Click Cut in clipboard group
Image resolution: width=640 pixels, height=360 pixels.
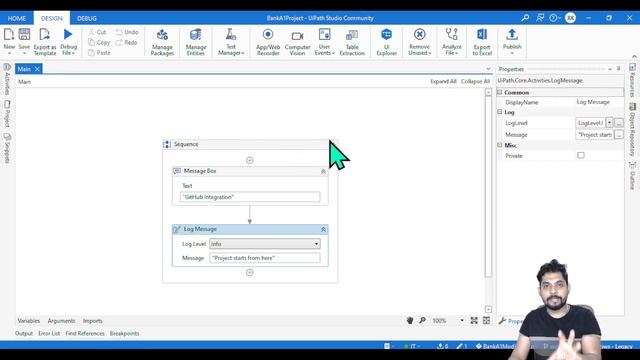tap(97, 32)
